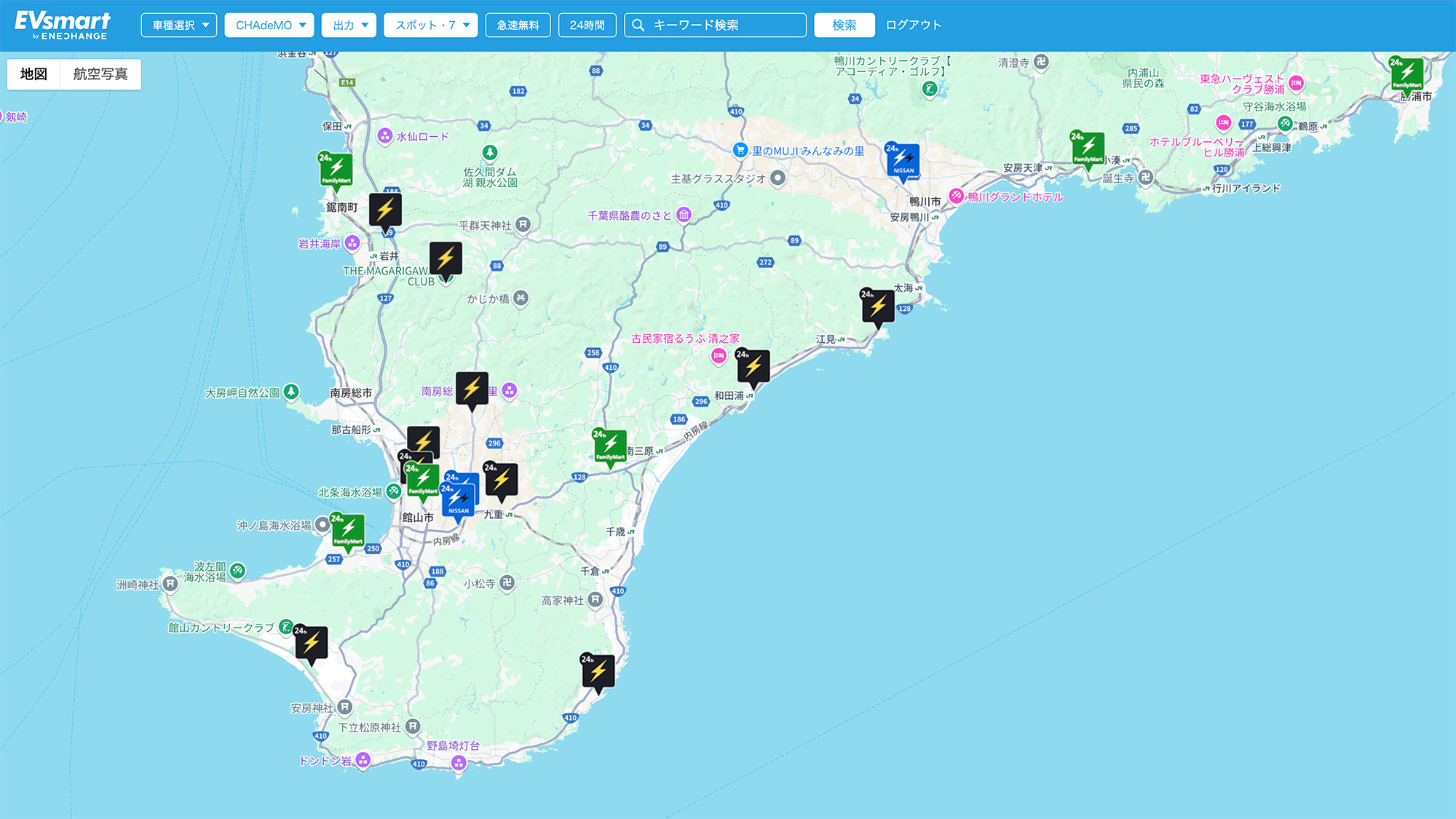Switch to 航空写真 map view
Viewport: 1456px width, 819px height.
tap(100, 74)
